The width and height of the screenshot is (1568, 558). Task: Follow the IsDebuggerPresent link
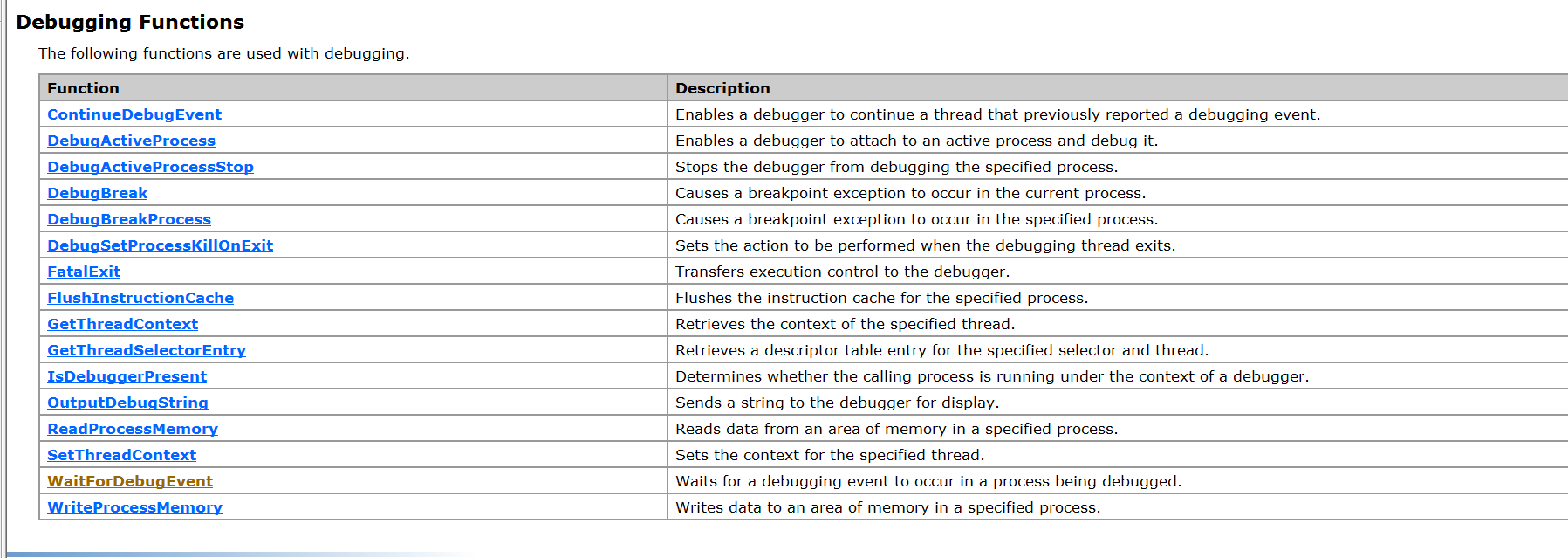(x=127, y=376)
